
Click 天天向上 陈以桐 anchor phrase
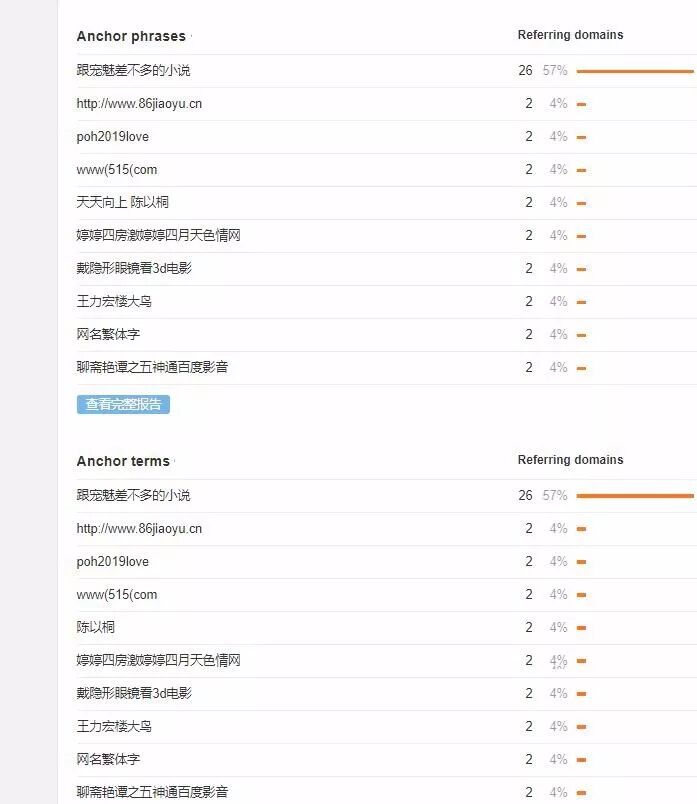pos(123,203)
